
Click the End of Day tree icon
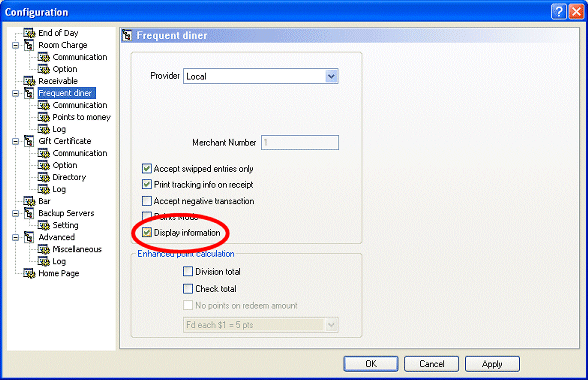coord(29,33)
